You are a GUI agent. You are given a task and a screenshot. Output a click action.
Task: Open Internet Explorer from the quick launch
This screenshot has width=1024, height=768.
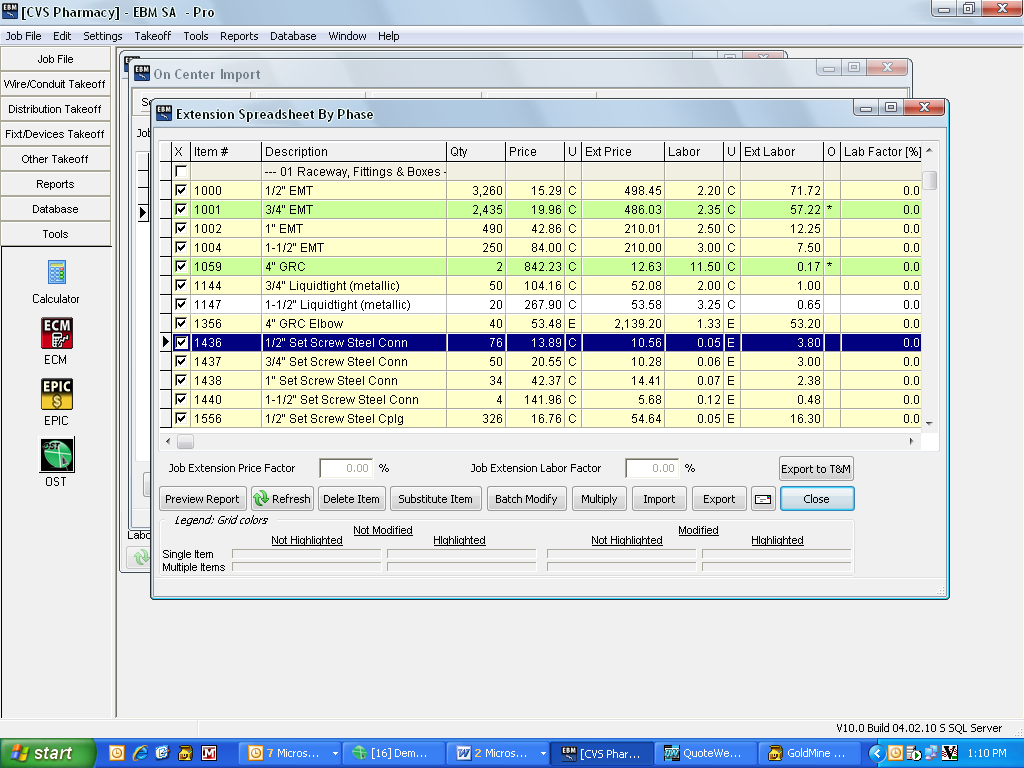click(140, 753)
